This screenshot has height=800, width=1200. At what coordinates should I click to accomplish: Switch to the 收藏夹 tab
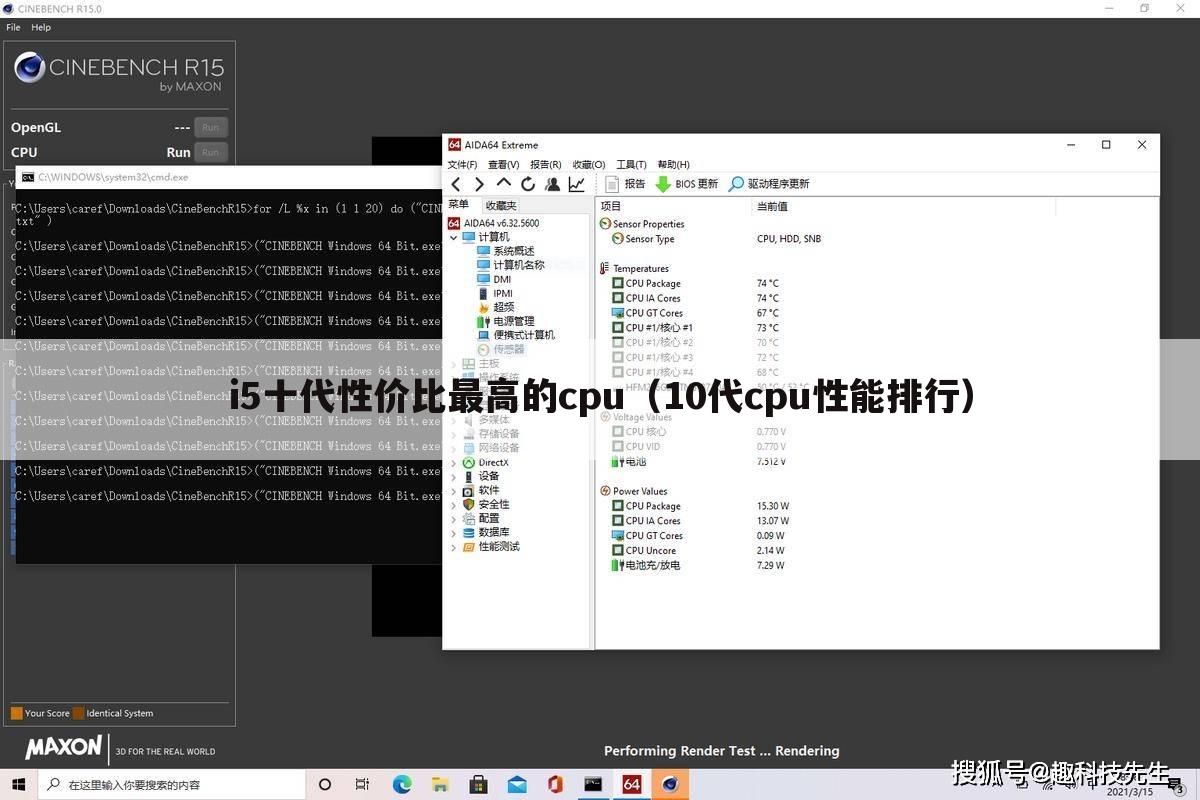click(500, 204)
